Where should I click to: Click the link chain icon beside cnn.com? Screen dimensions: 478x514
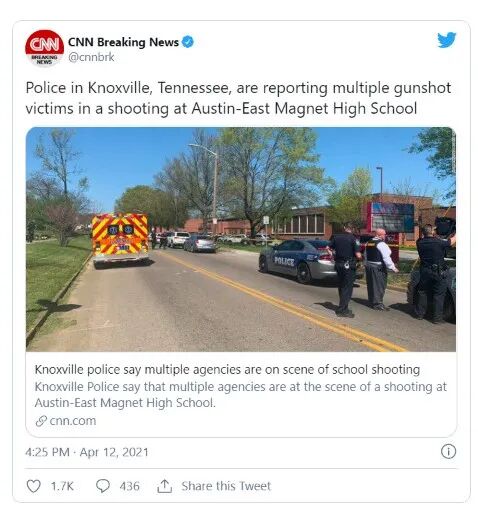(41, 421)
